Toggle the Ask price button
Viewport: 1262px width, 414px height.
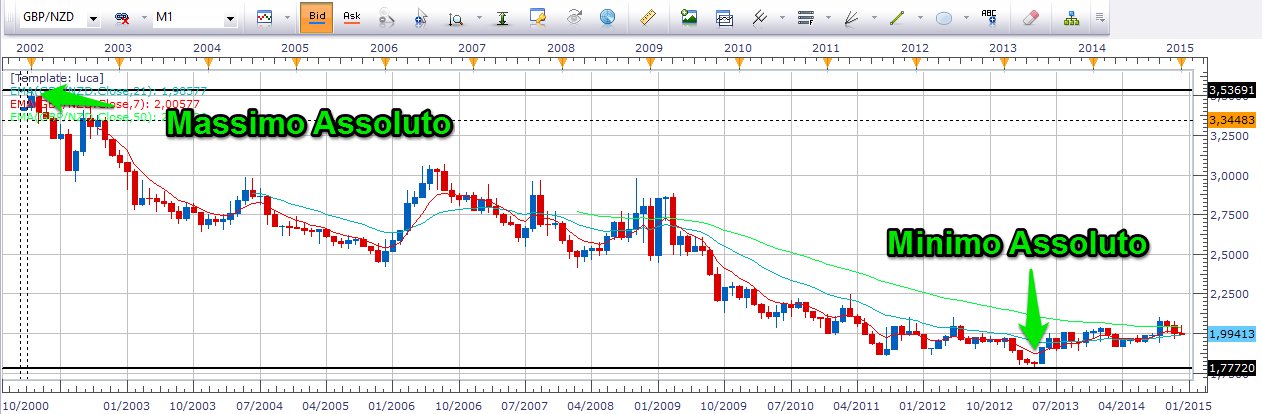tap(352, 17)
